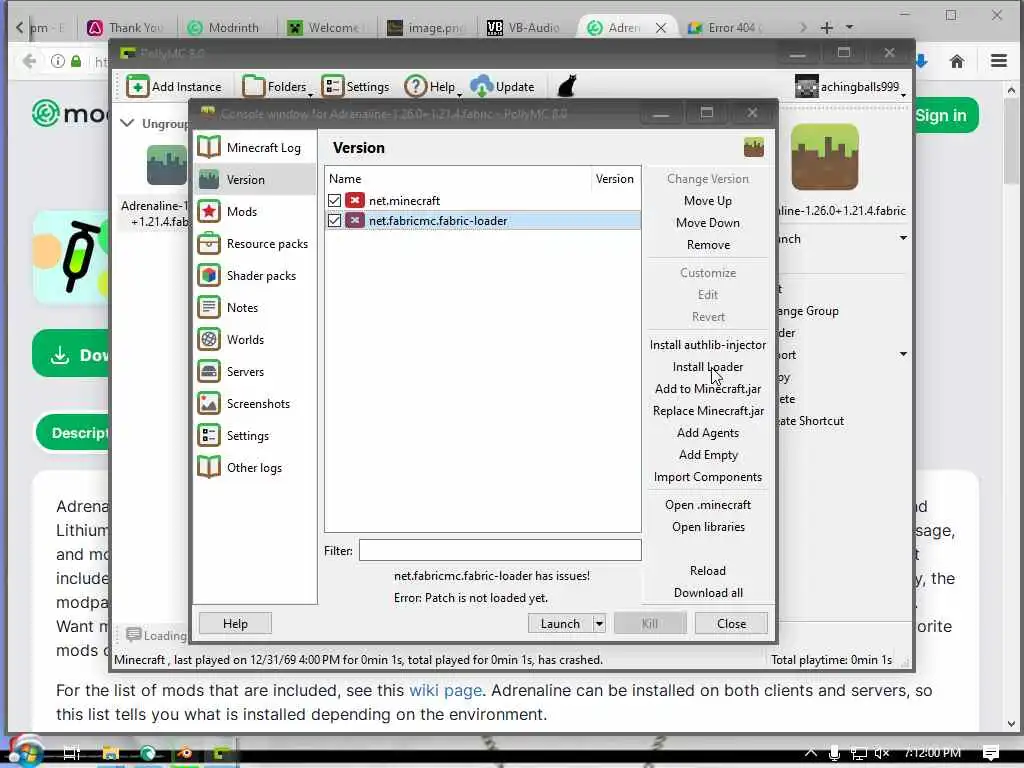The height and width of the screenshot is (768, 1024).
Task: Click Replace Minecraft.jar
Action: click(x=708, y=411)
